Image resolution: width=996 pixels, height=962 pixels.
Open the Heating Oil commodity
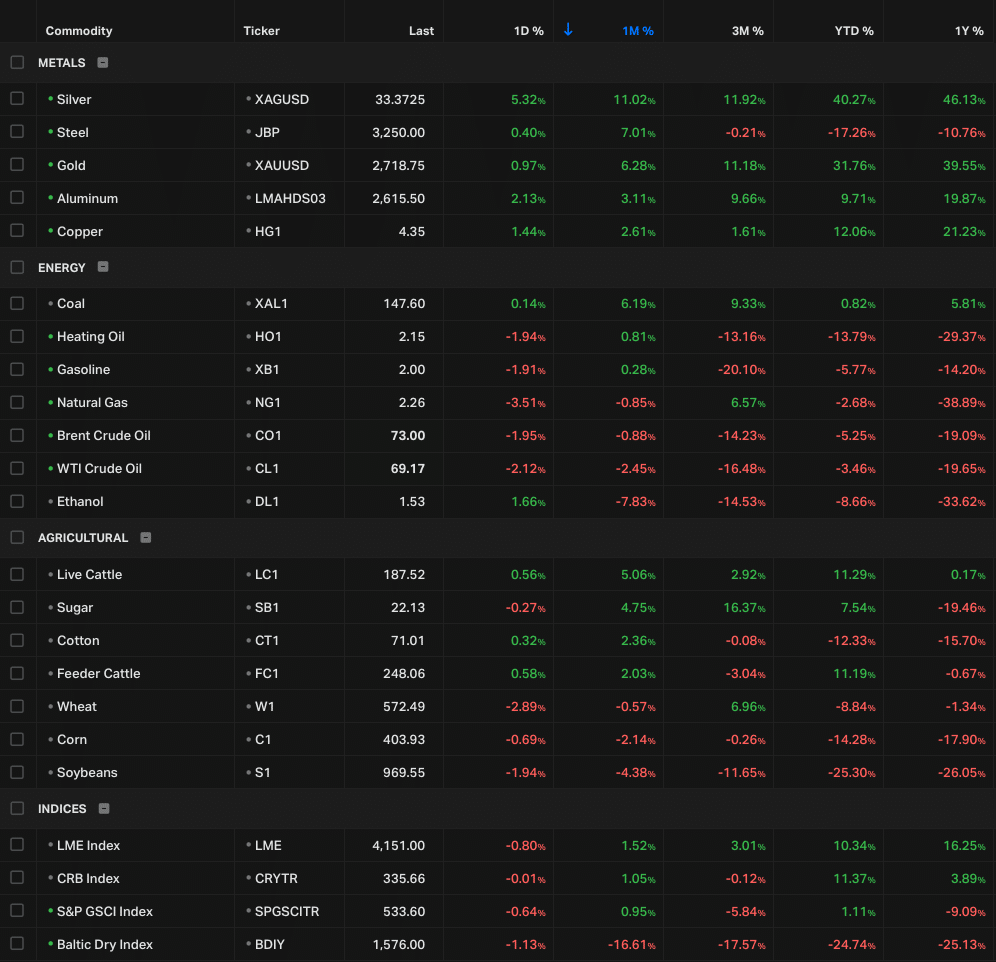90,336
